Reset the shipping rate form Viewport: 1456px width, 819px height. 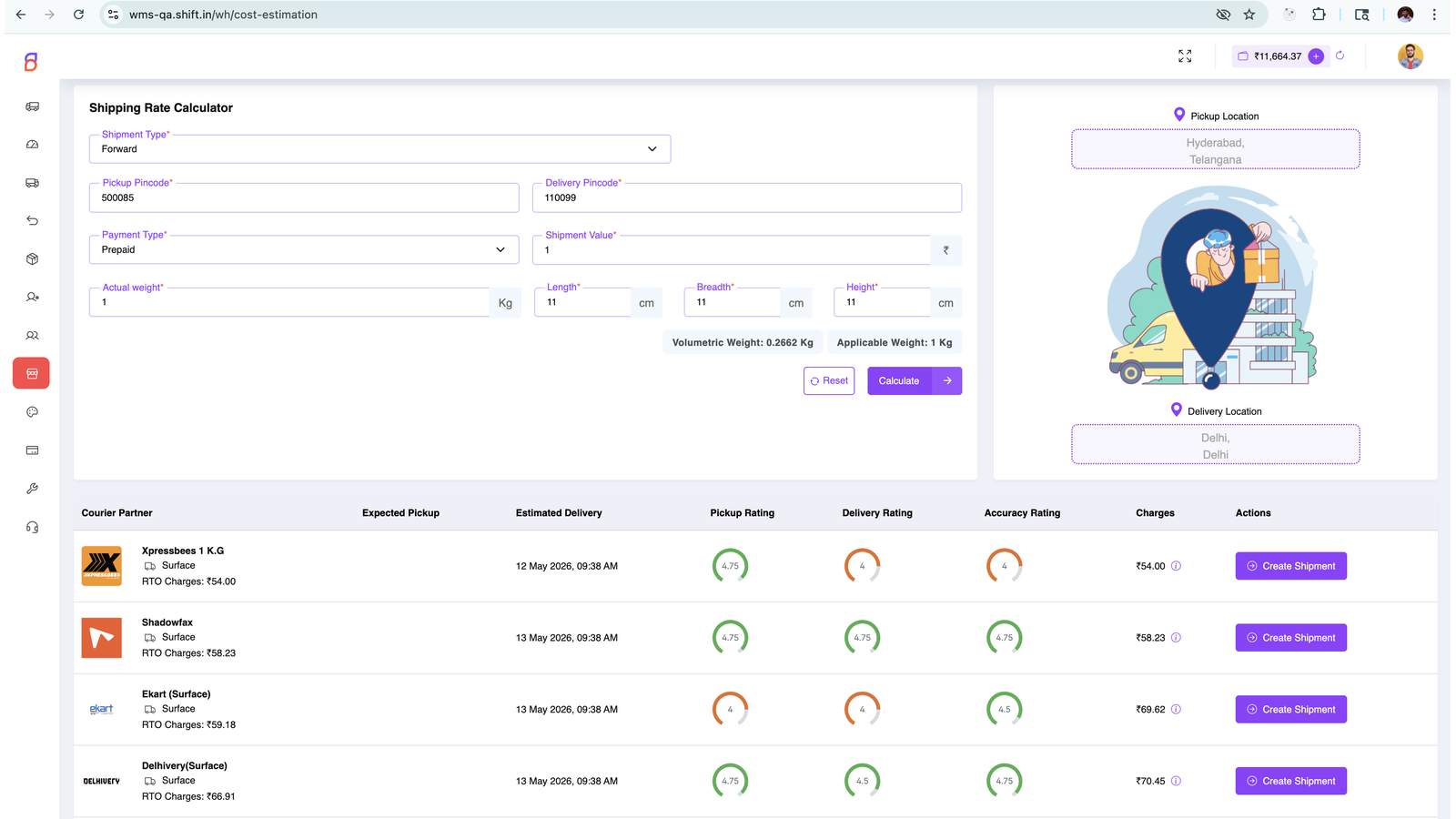click(829, 381)
